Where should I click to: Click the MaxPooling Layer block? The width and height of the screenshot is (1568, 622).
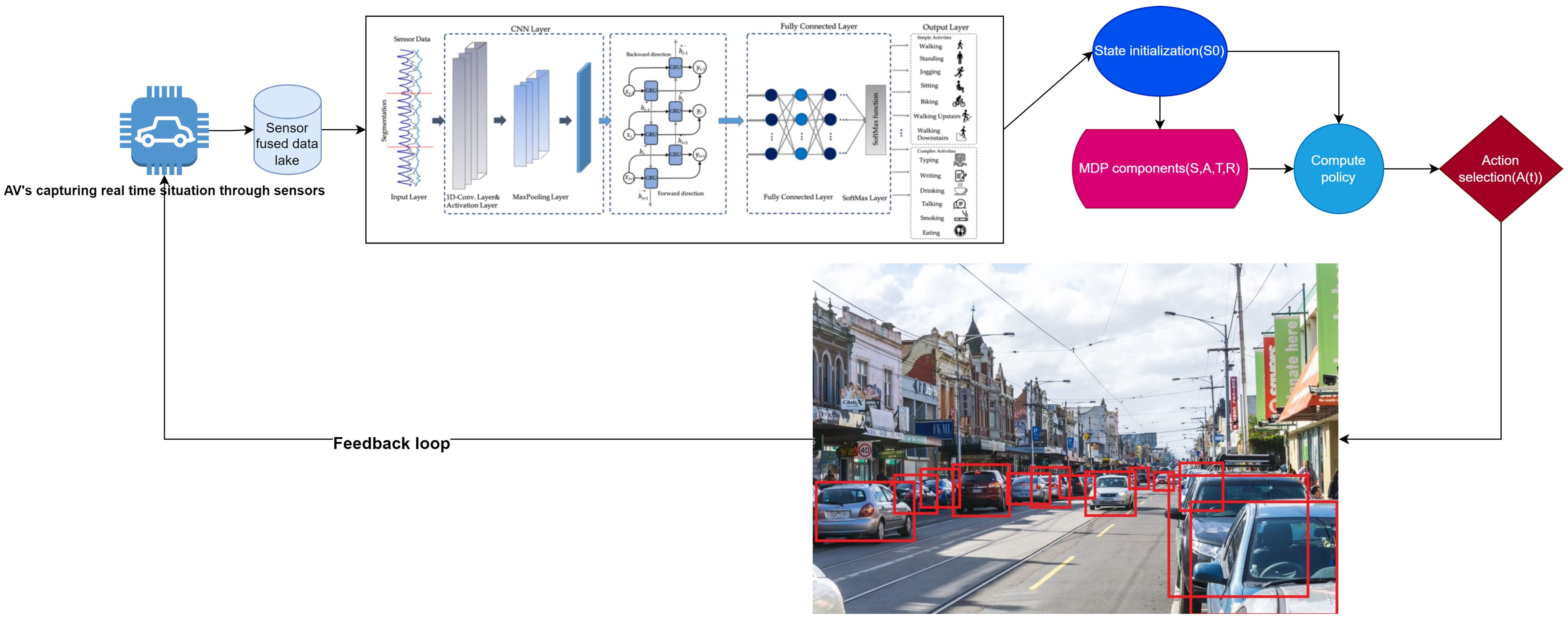(x=531, y=118)
